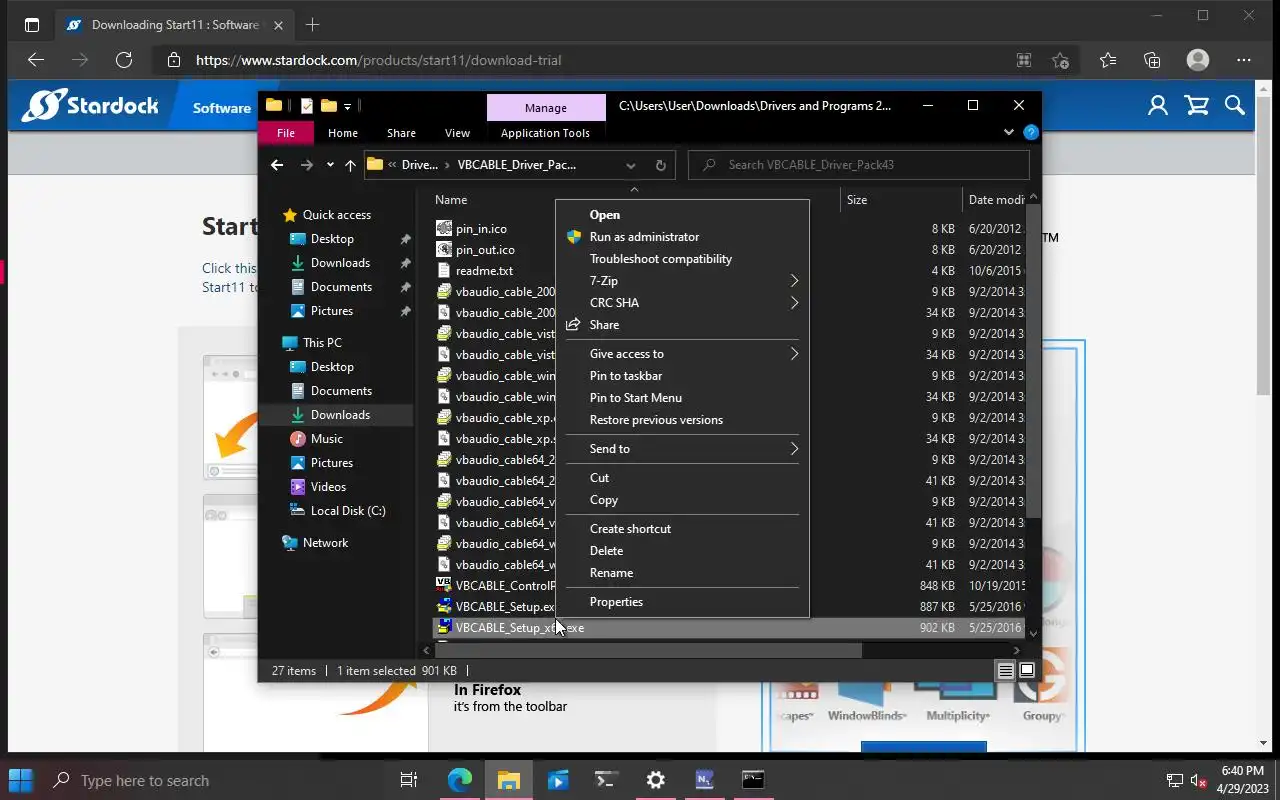This screenshot has width=1280, height=800.
Task: Select pin_in.ico file
Action: click(x=481, y=229)
